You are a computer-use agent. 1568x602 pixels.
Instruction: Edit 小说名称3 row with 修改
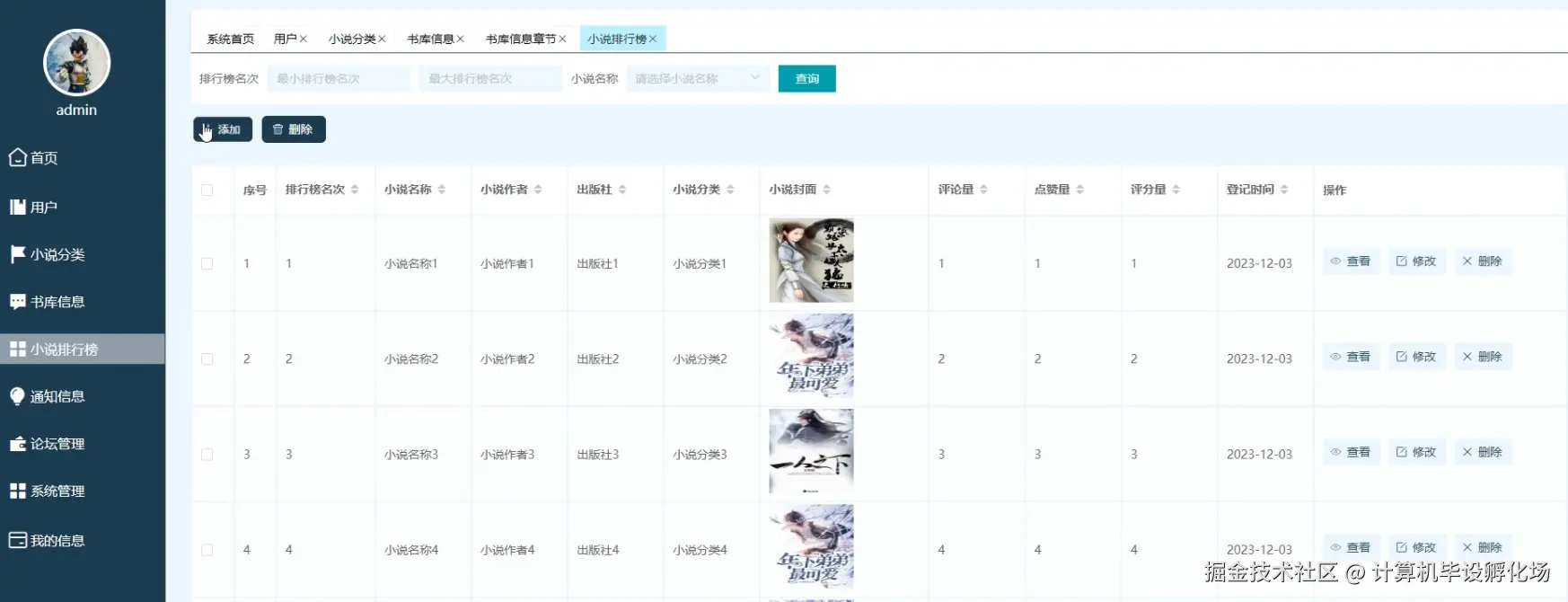click(x=1416, y=452)
